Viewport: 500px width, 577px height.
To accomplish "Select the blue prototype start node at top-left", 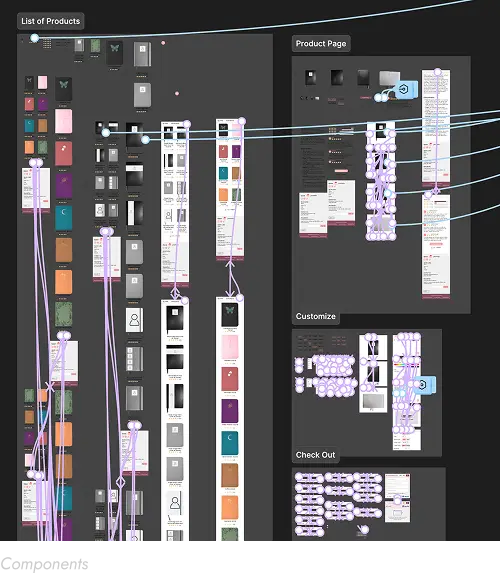I will point(34,38).
